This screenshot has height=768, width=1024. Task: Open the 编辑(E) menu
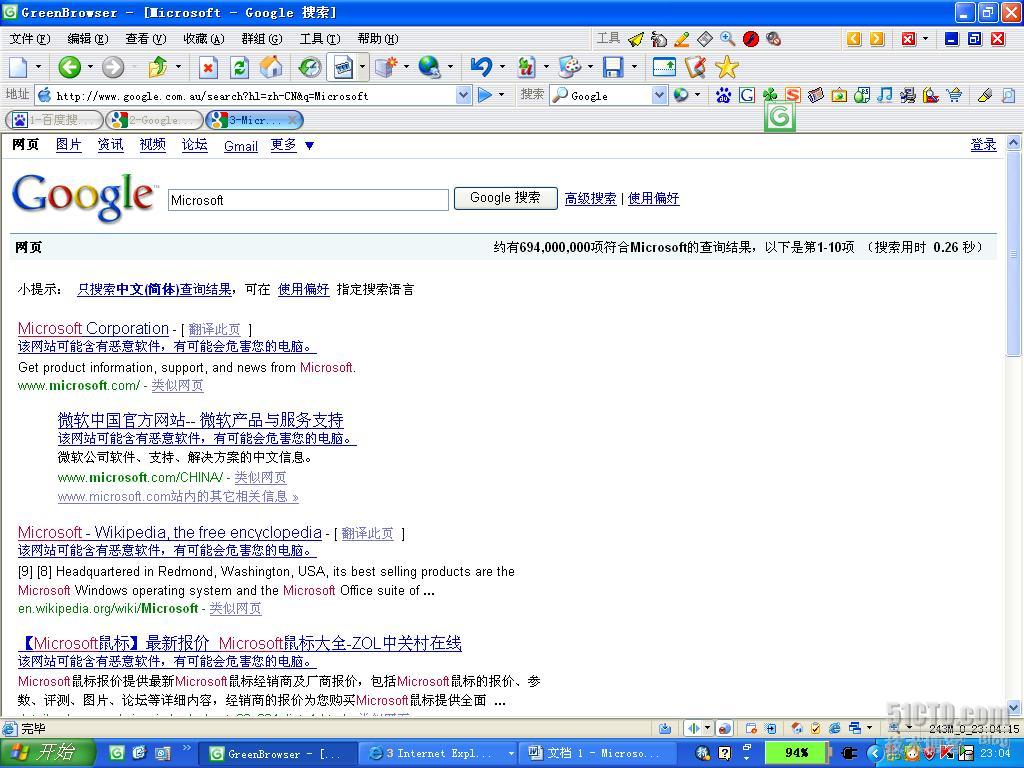(x=88, y=39)
